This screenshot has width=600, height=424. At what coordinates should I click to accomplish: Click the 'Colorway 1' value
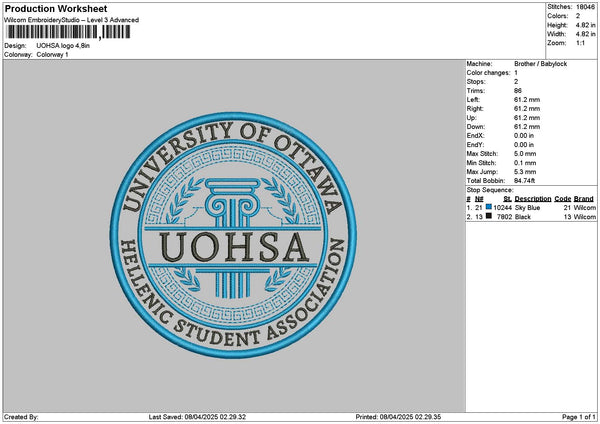click(x=52, y=55)
